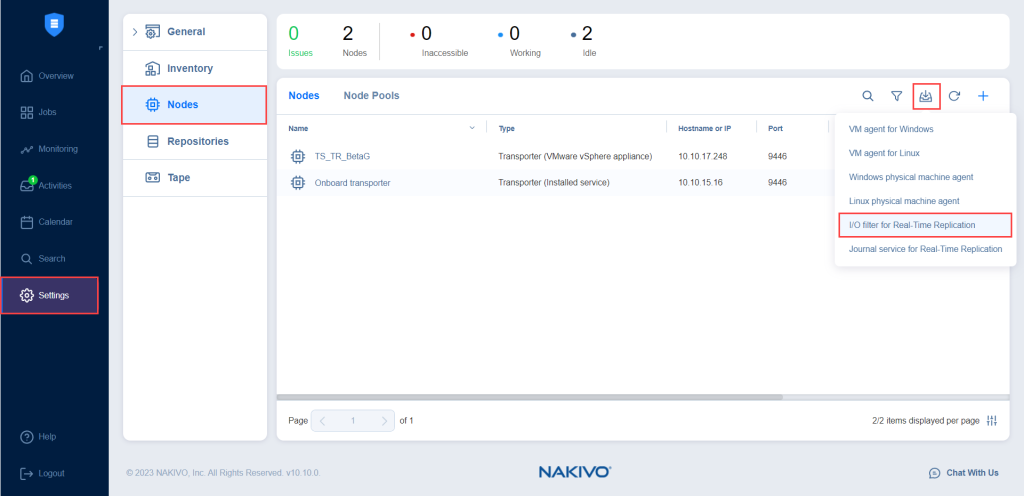This screenshot has height=496, width=1024.
Task: Open the TS_TR_BetaG node
Action: coord(342,157)
